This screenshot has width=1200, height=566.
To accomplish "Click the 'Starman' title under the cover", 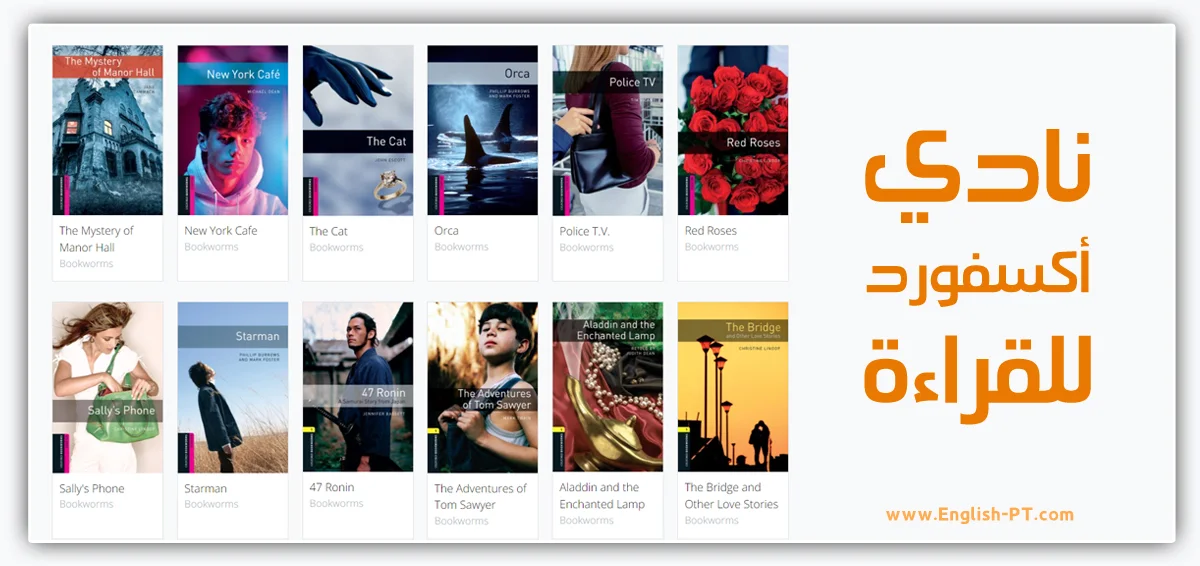I will [206, 489].
